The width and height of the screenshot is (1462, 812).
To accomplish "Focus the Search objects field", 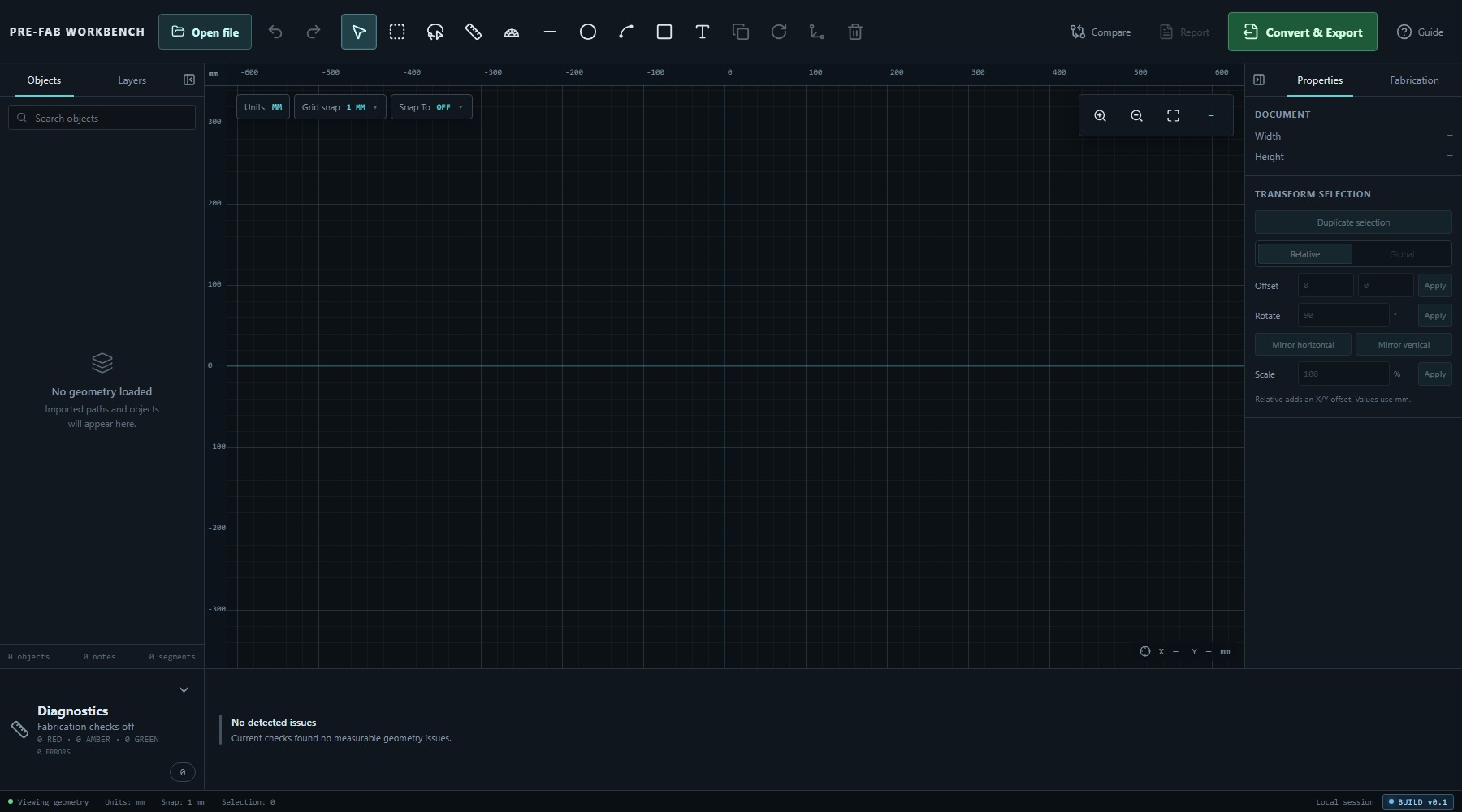I will [102, 118].
